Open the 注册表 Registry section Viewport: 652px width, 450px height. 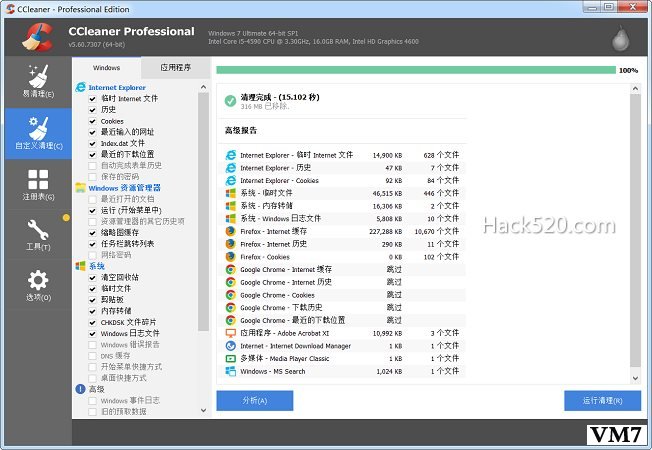(38, 184)
